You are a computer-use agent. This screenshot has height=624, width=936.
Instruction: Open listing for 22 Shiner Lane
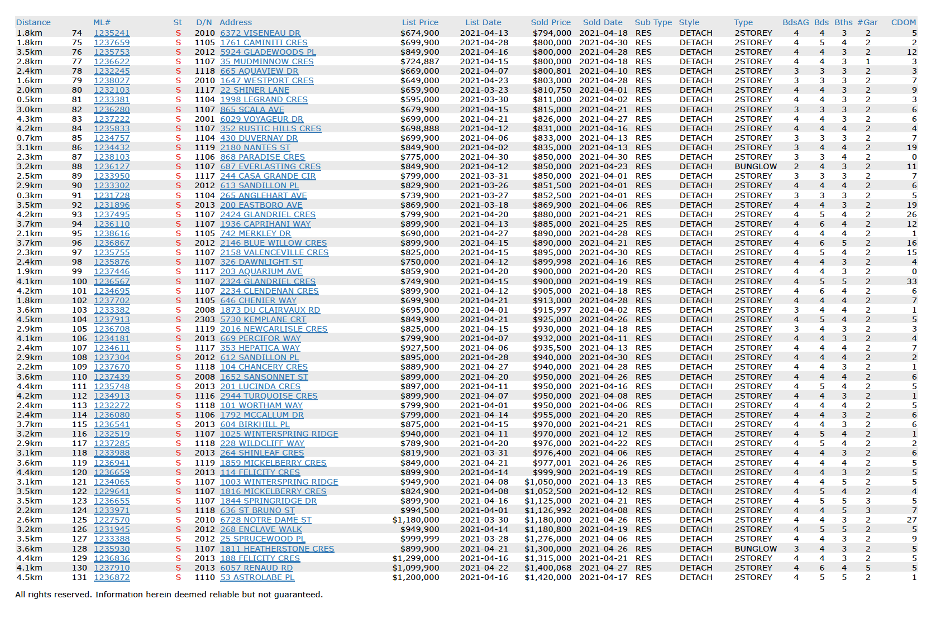252,90
